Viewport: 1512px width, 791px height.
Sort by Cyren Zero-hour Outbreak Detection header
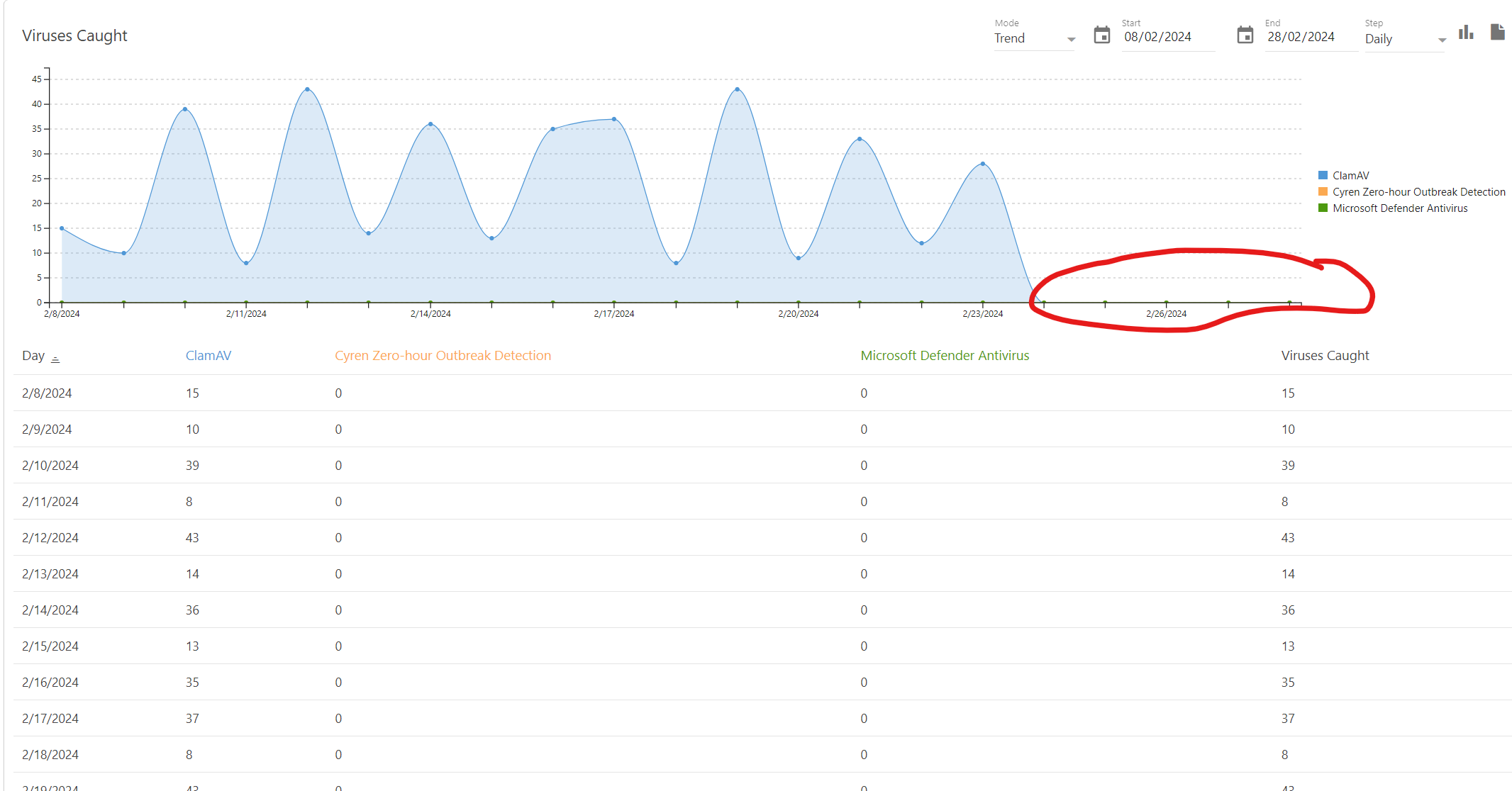[443, 356]
